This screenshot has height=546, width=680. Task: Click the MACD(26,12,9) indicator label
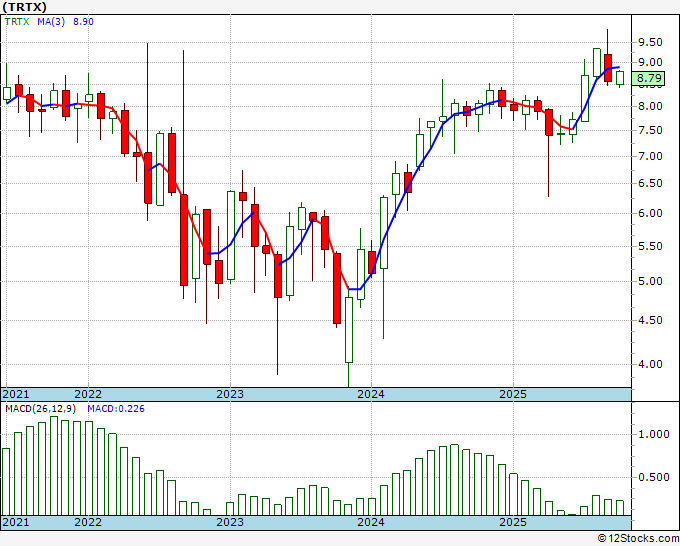41,409
